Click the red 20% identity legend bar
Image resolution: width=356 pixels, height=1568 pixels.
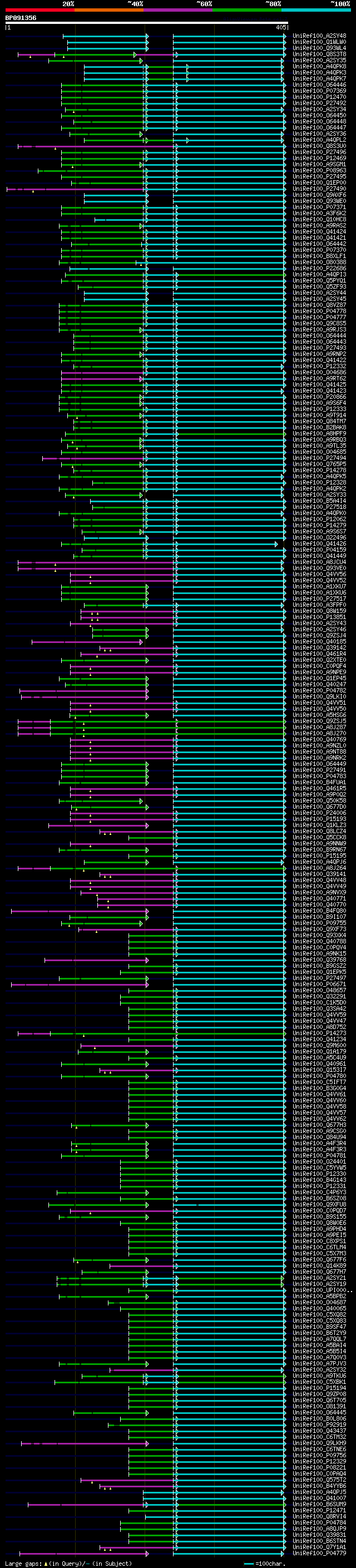tap(40, 10)
